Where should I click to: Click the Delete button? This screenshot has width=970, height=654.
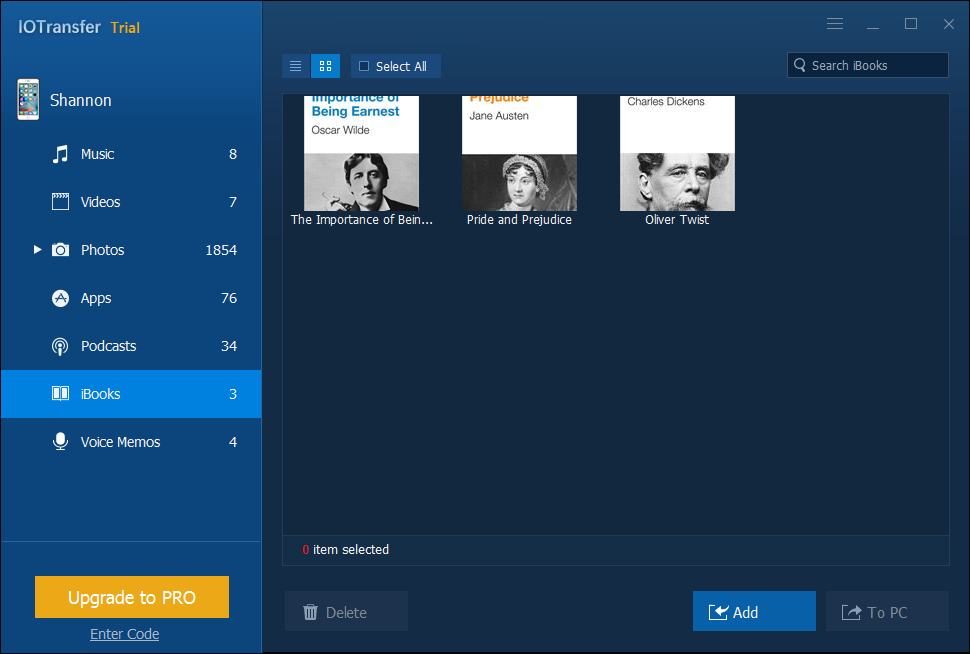click(x=346, y=611)
